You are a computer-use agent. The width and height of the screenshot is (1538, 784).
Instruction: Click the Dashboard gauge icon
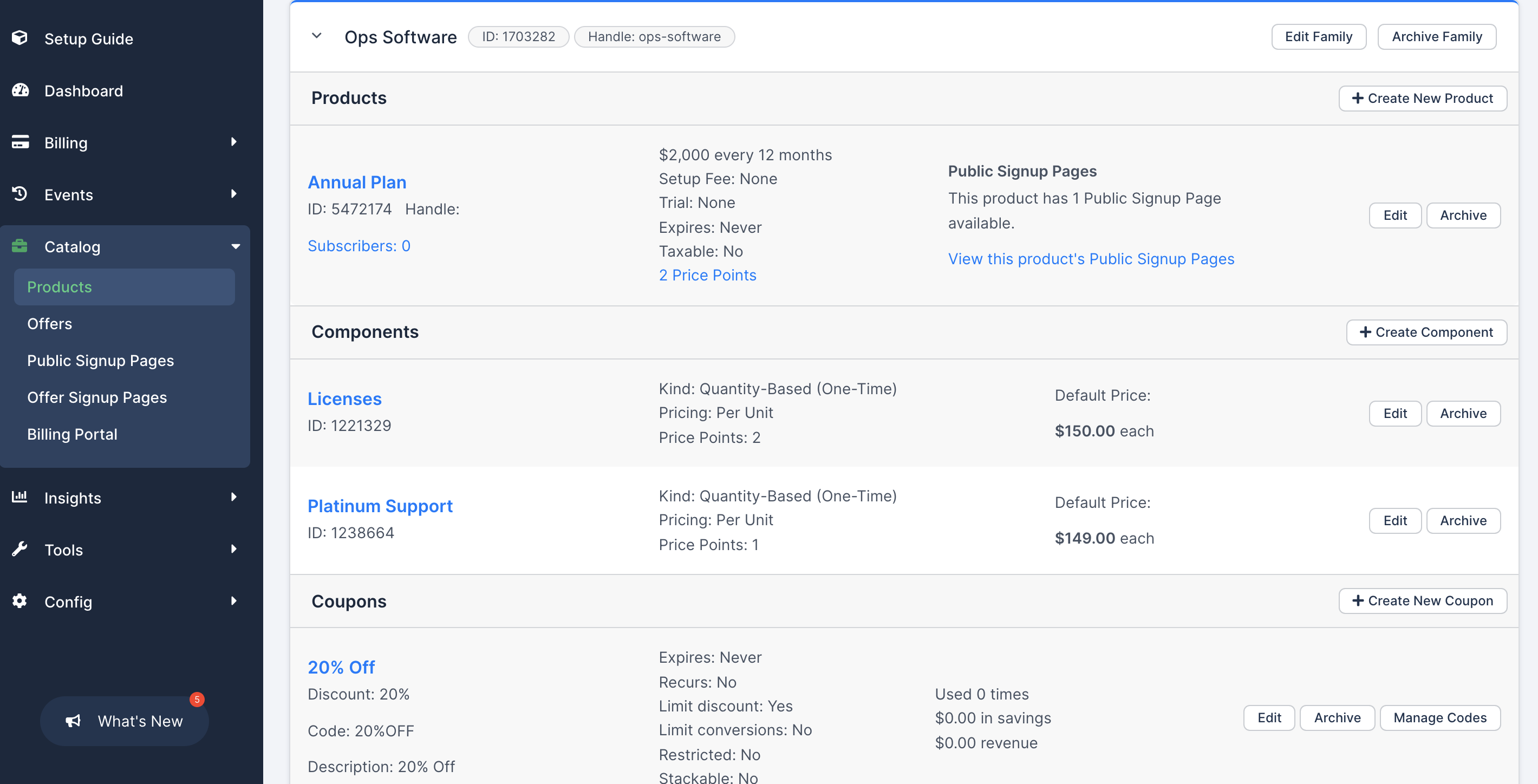(19, 90)
